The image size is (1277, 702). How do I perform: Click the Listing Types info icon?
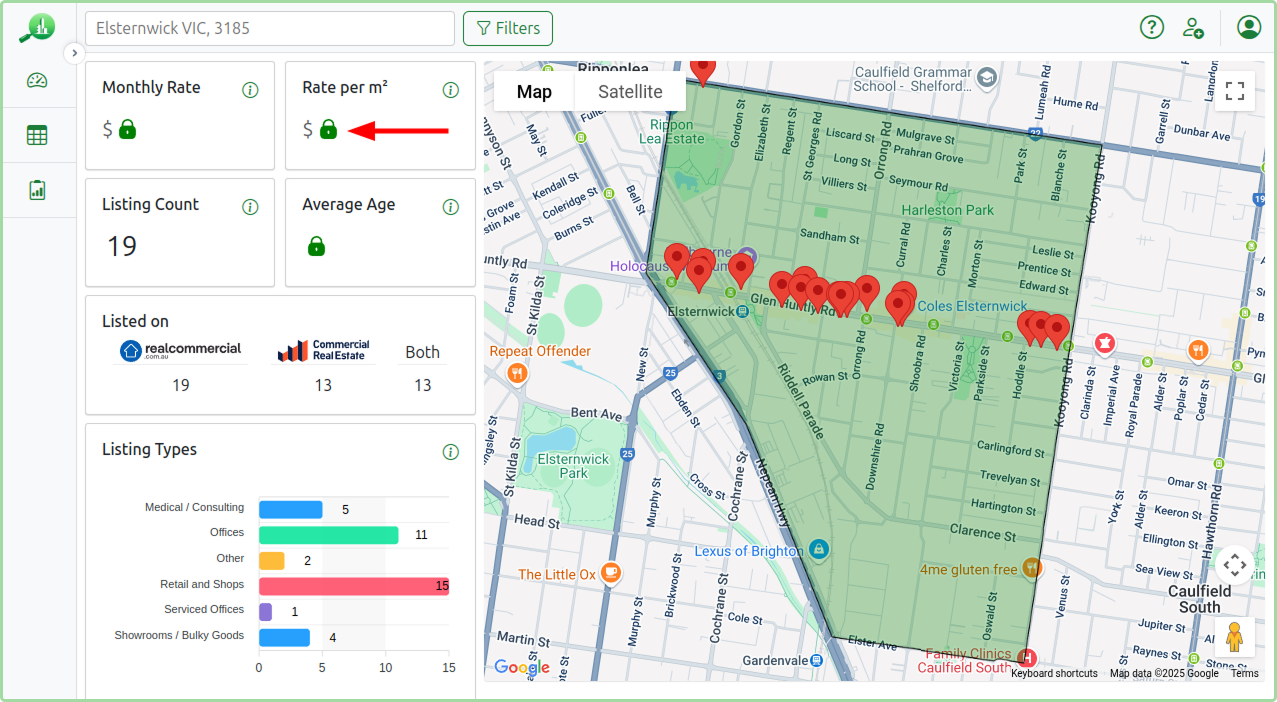pyautogui.click(x=450, y=451)
